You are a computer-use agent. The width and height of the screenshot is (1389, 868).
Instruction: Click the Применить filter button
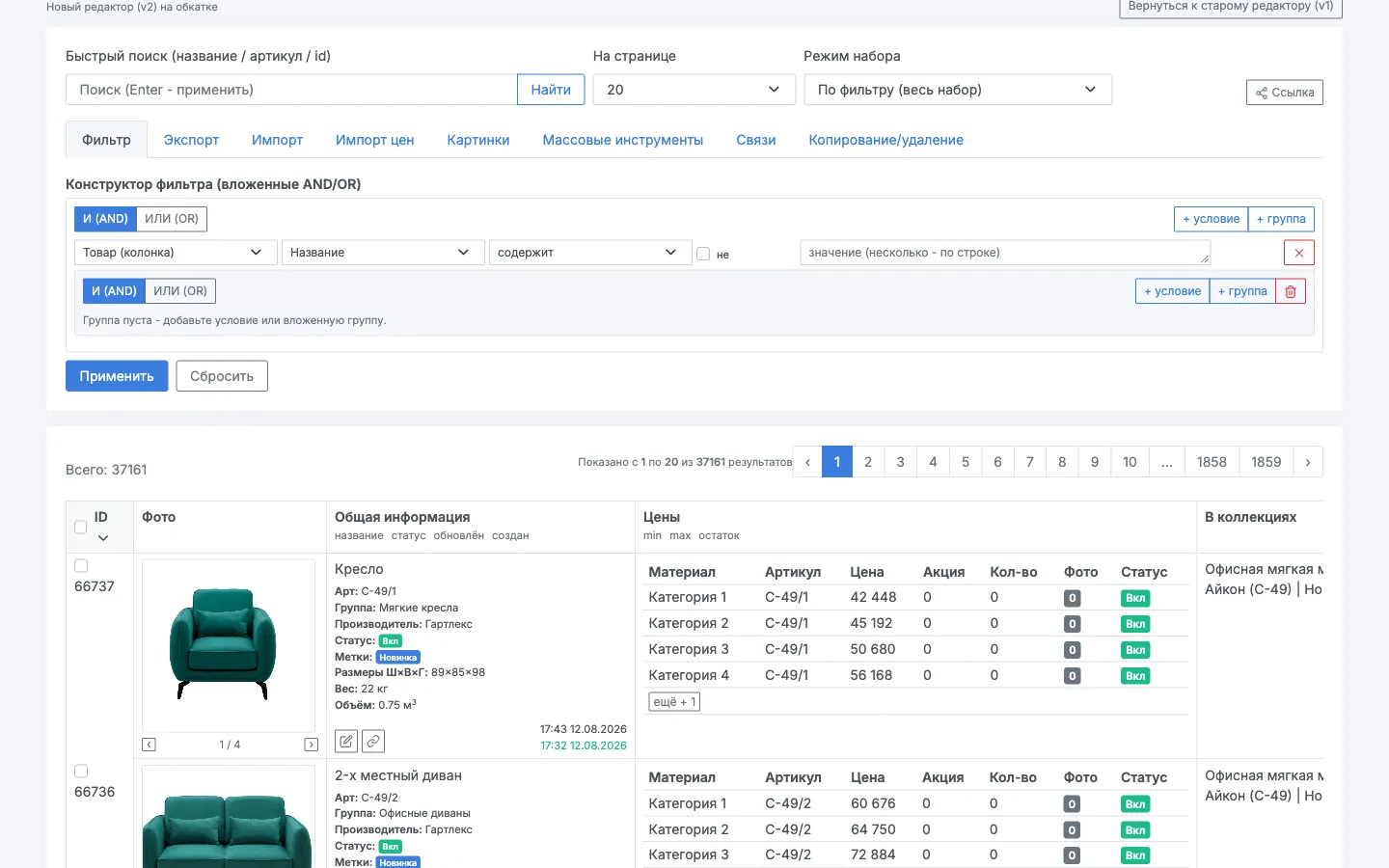[x=117, y=376]
